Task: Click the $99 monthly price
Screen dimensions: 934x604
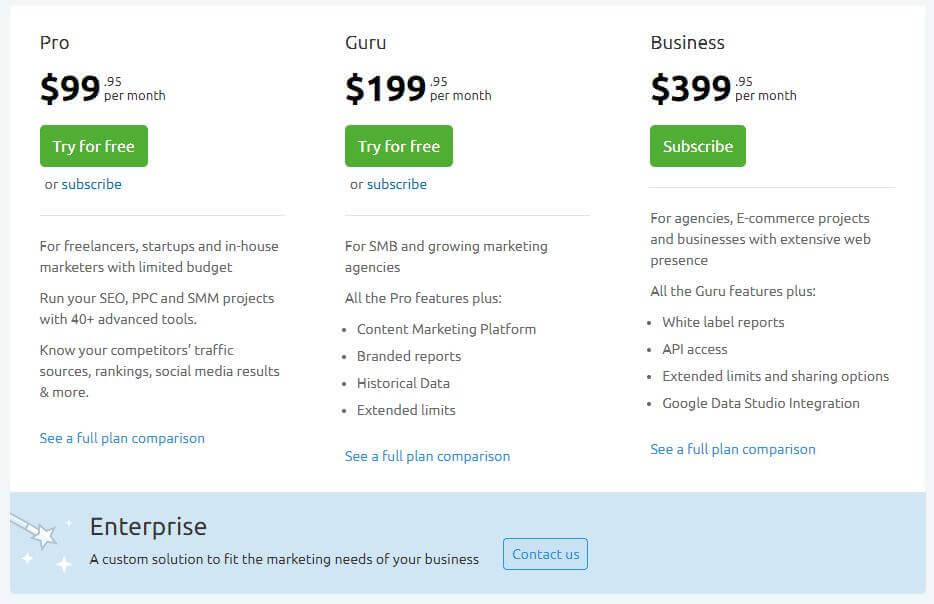Action: (x=102, y=88)
